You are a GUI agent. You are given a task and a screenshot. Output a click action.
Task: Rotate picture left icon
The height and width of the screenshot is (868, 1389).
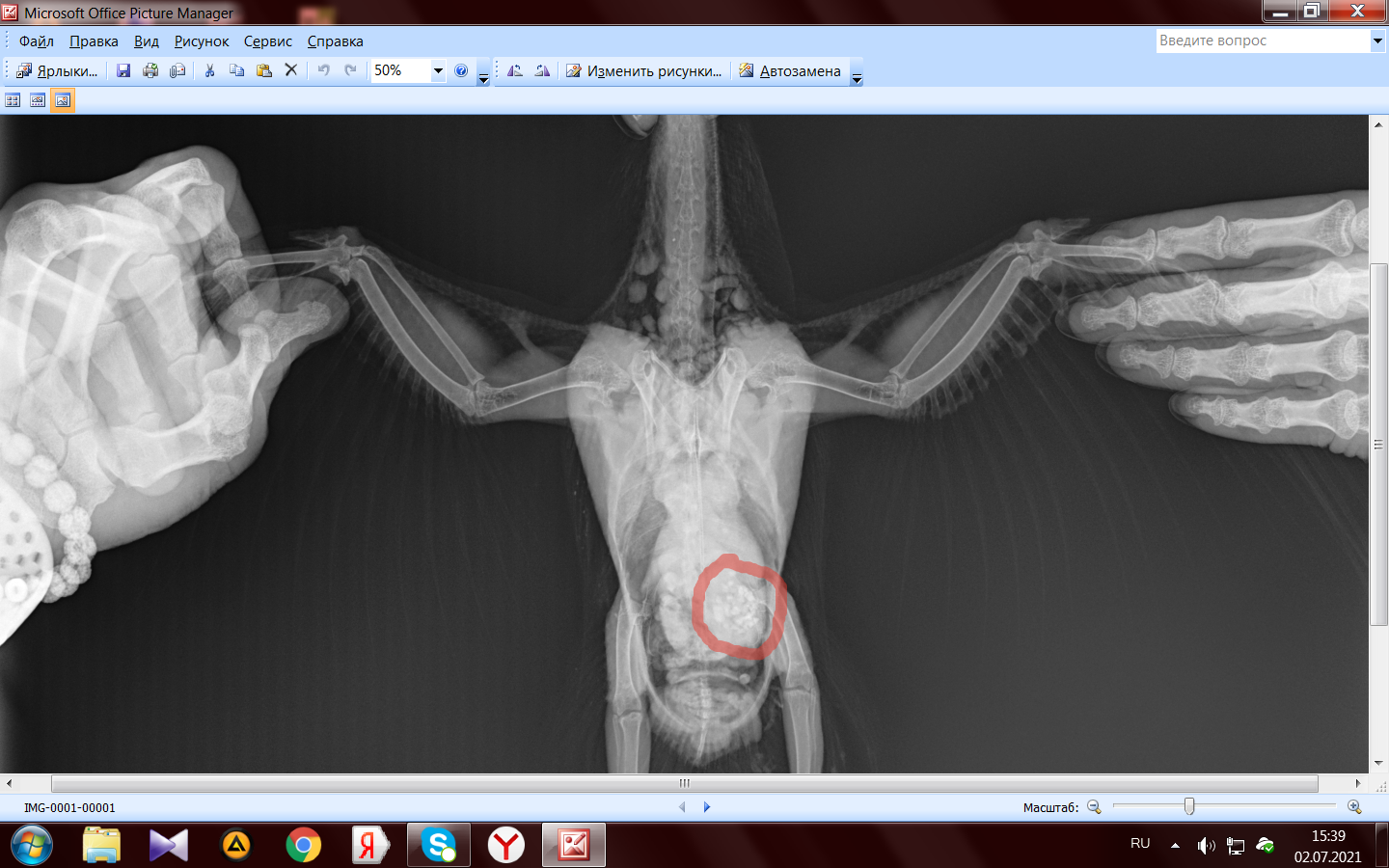(515, 70)
